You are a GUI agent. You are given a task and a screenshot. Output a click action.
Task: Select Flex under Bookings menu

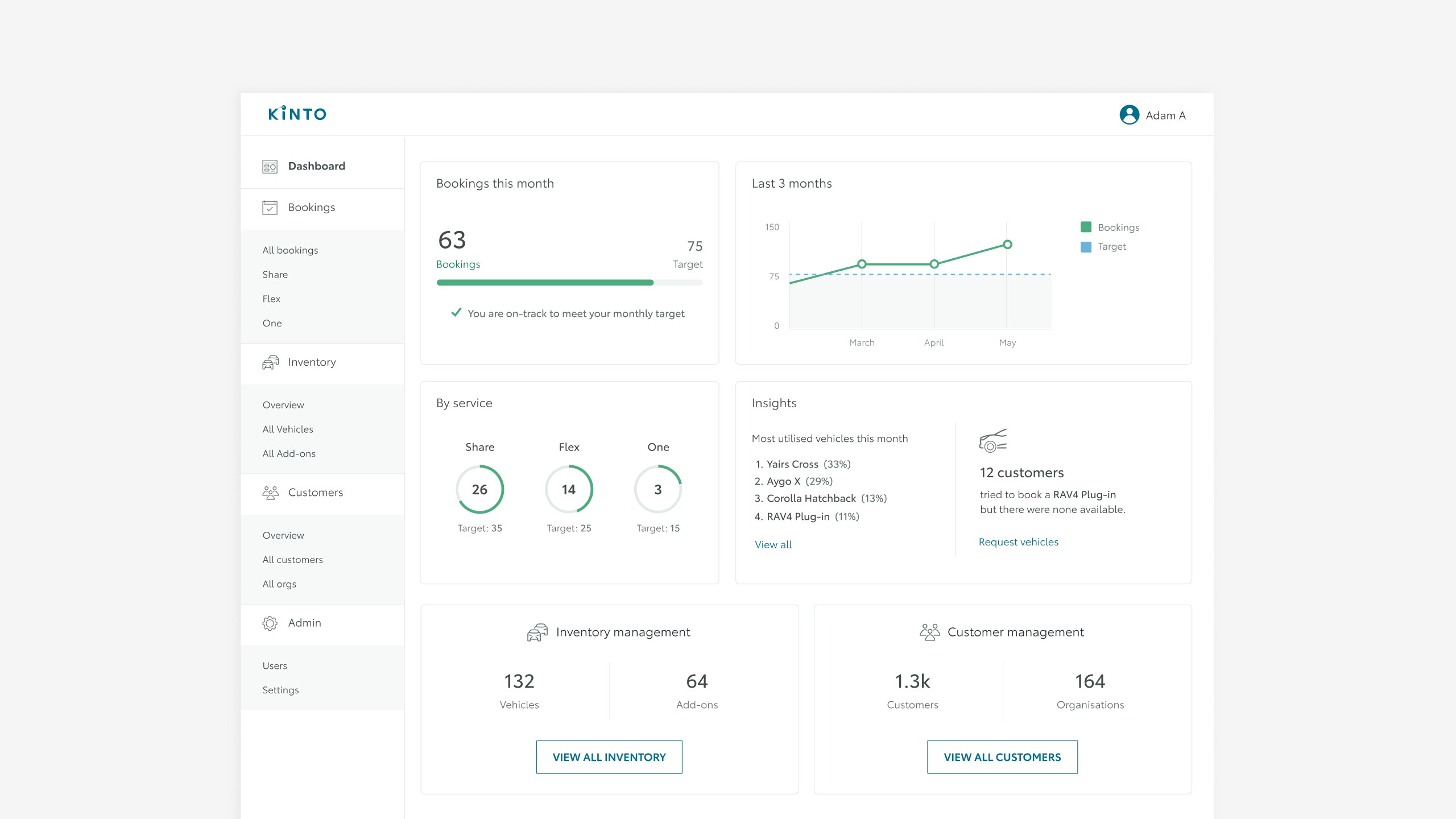tap(271, 299)
